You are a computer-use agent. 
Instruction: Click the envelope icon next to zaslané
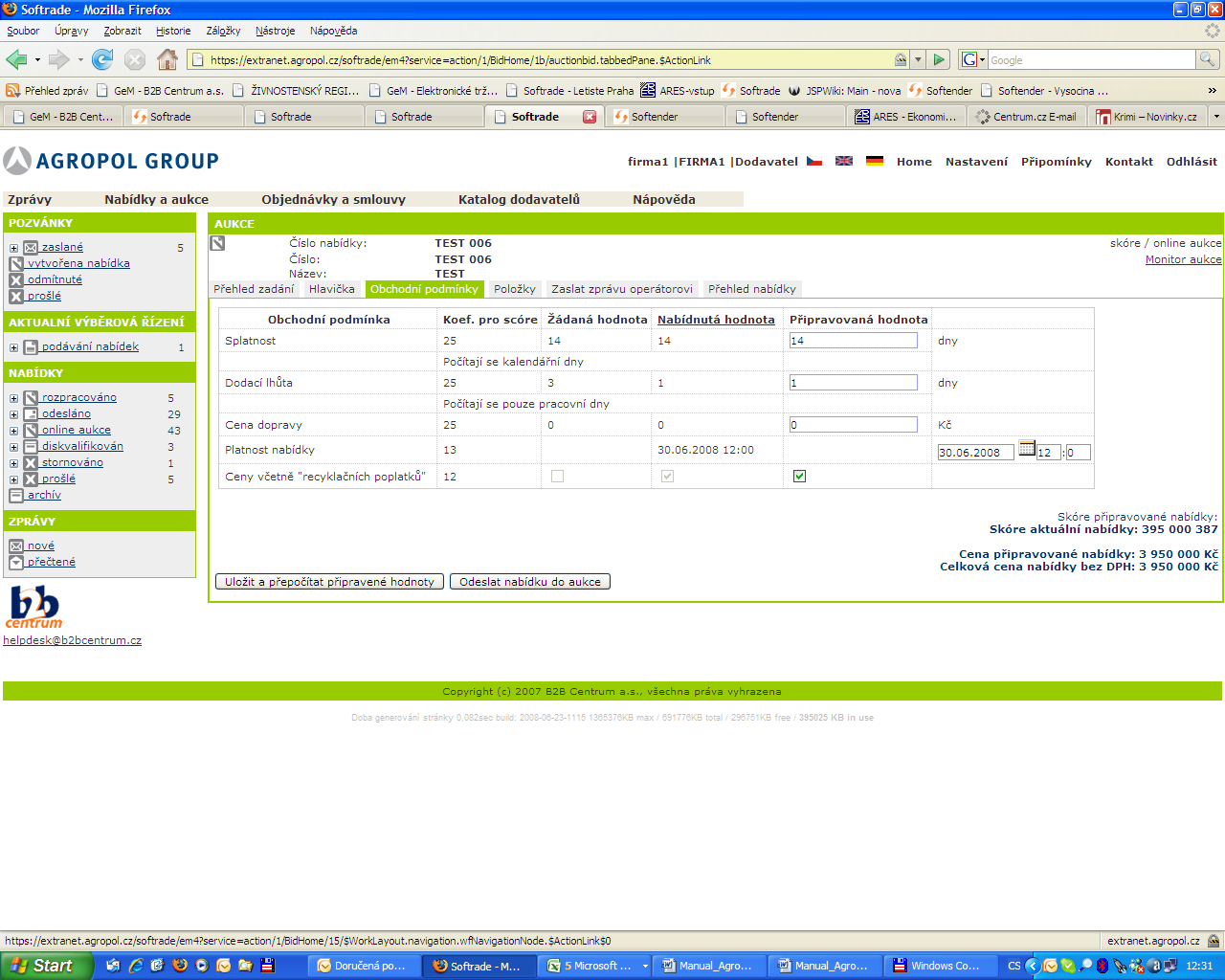(31, 248)
